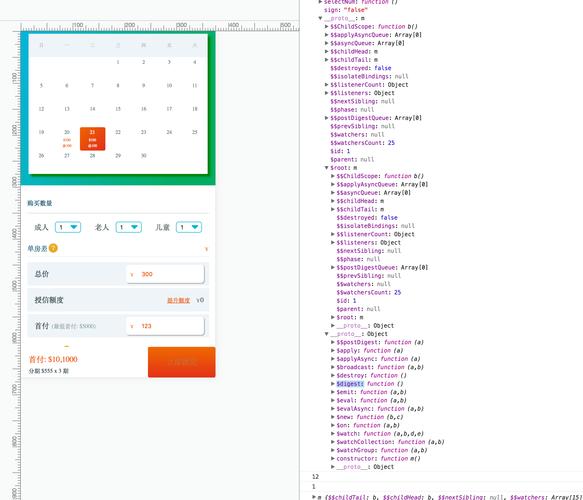Click the help icon beside 单房差

point(53,248)
